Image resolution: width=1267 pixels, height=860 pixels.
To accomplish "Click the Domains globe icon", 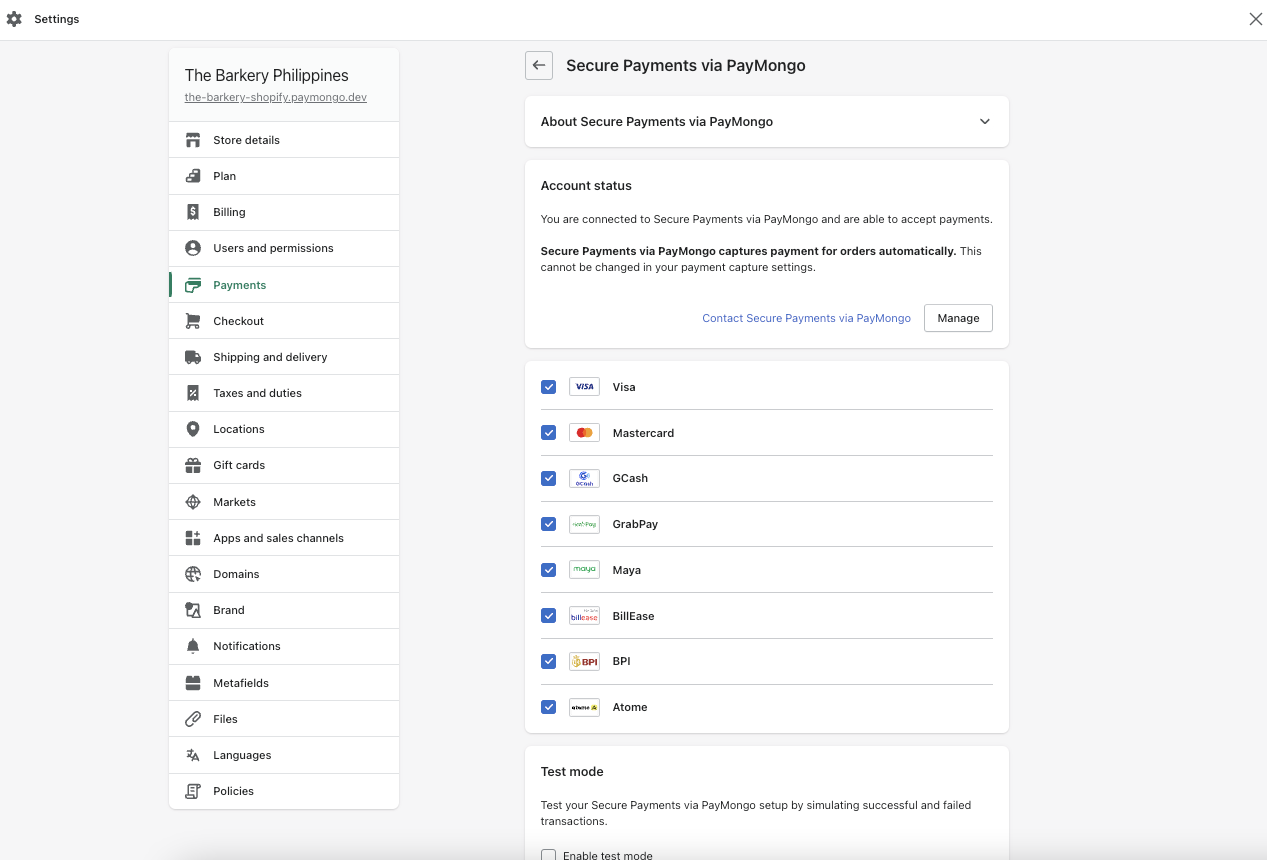I will coord(193,574).
